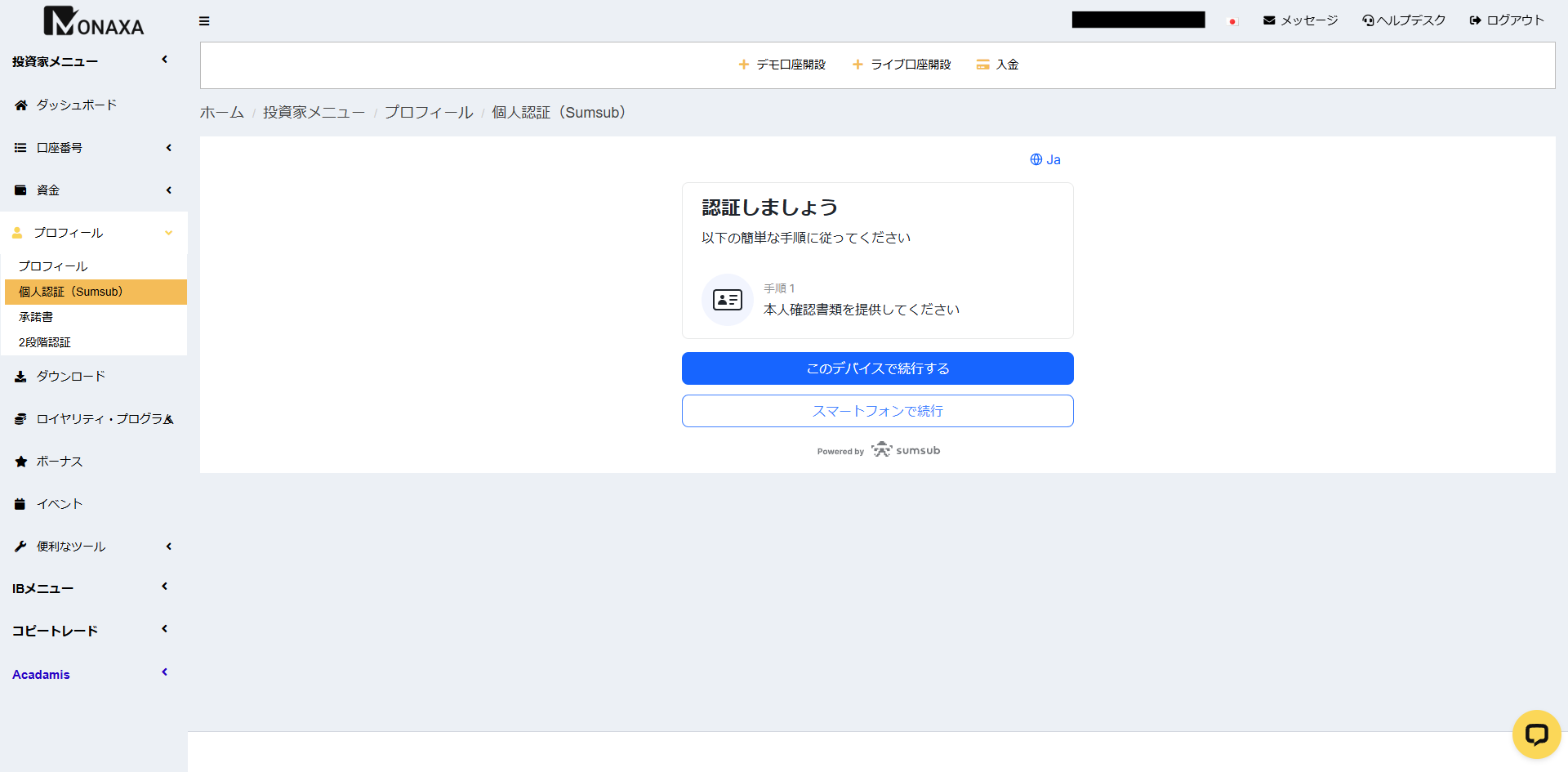1568x772 pixels.
Task: Click the MONAXA logo
Action: (94, 22)
